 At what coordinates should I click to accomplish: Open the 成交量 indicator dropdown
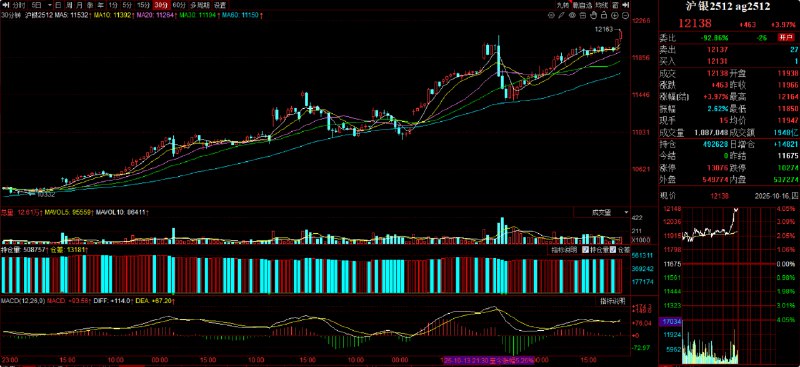tap(602, 212)
